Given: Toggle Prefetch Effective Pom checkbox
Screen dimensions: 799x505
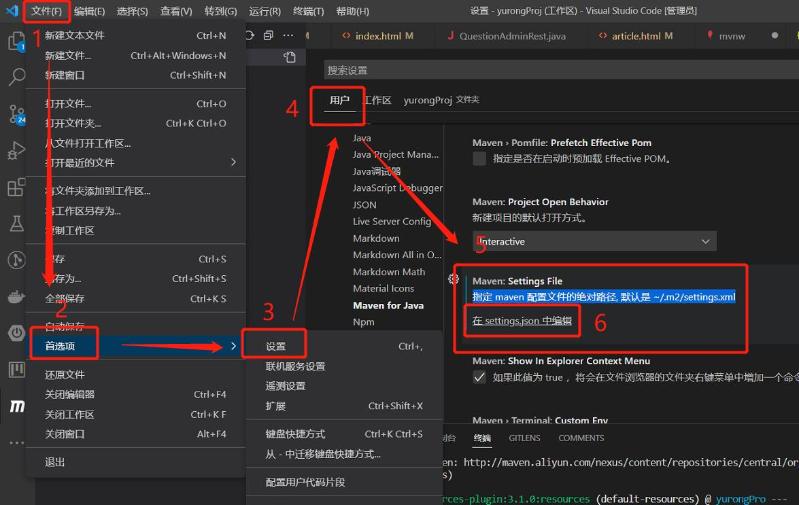Looking at the screenshot, I should (x=479, y=158).
